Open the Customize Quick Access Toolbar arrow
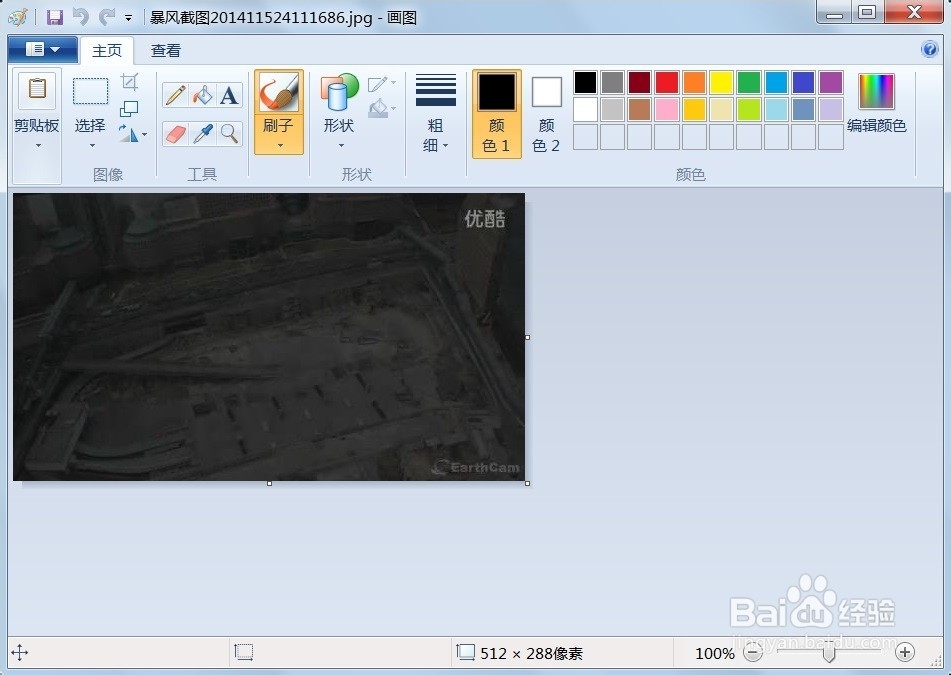This screenshot has height=675, width=951. click(129, 18)
